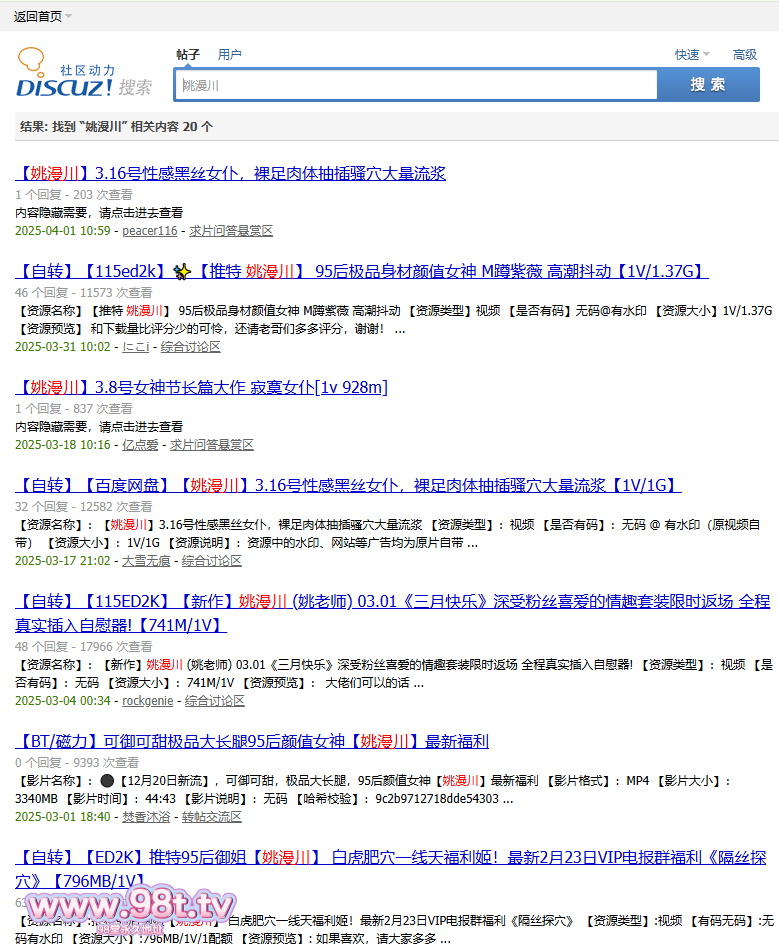The height and width of the screenshot is (944, 779).
Task: Click the Discuz! logo
Action: tap(84, 74)
